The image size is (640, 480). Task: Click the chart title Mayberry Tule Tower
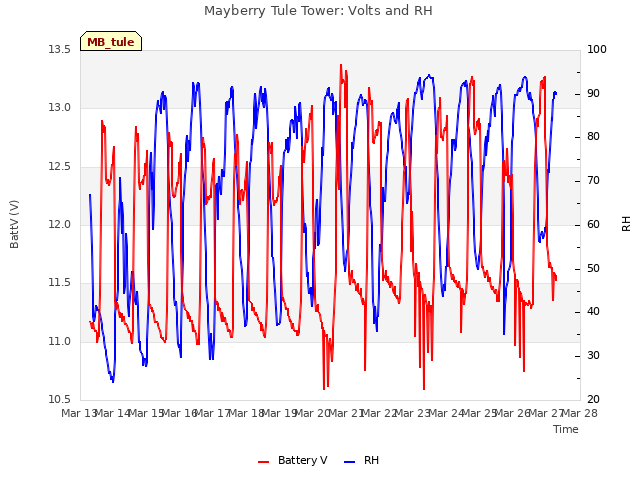tap(318, 11)
